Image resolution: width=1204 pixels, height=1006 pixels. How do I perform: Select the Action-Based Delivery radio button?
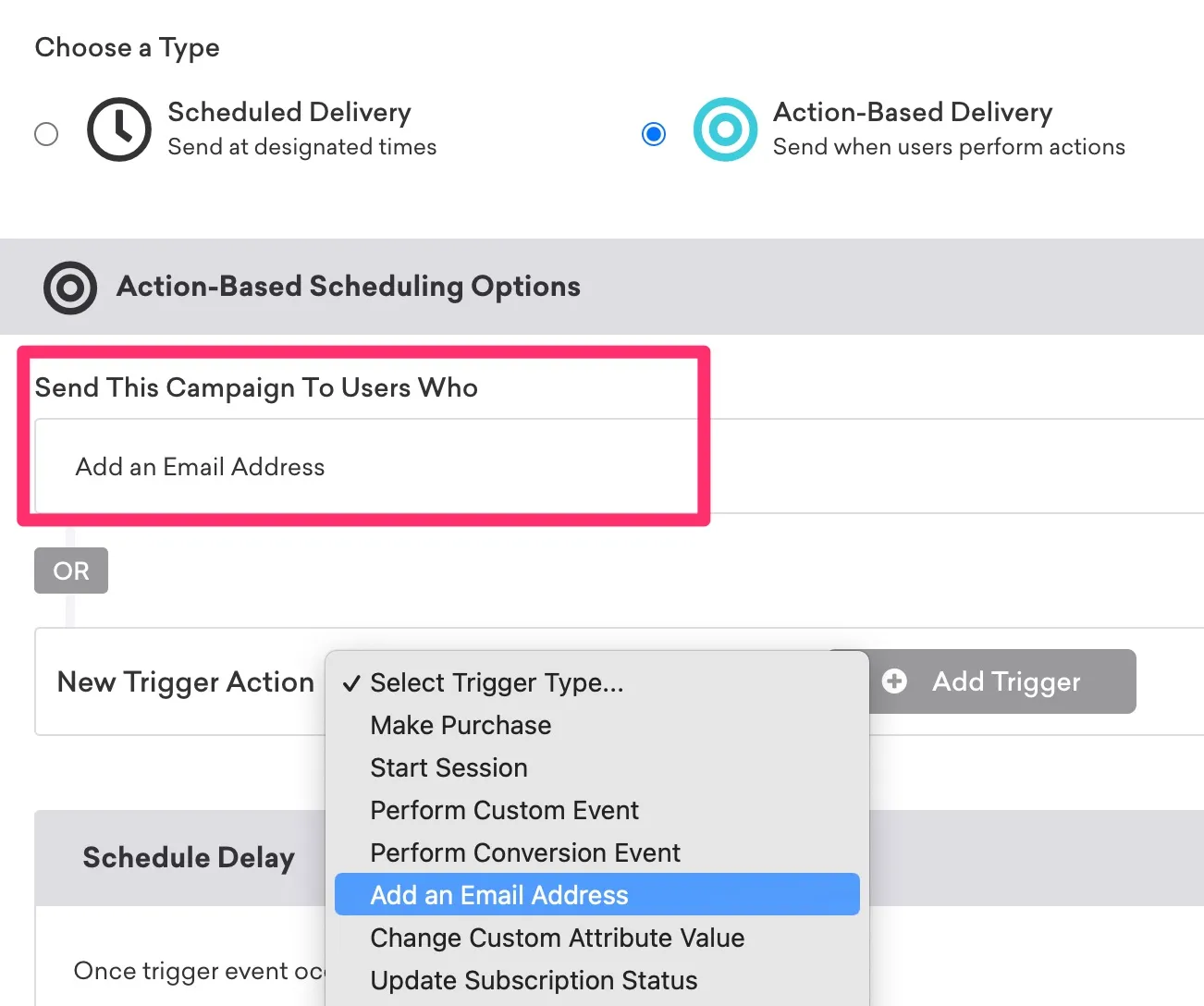point(654,134)
